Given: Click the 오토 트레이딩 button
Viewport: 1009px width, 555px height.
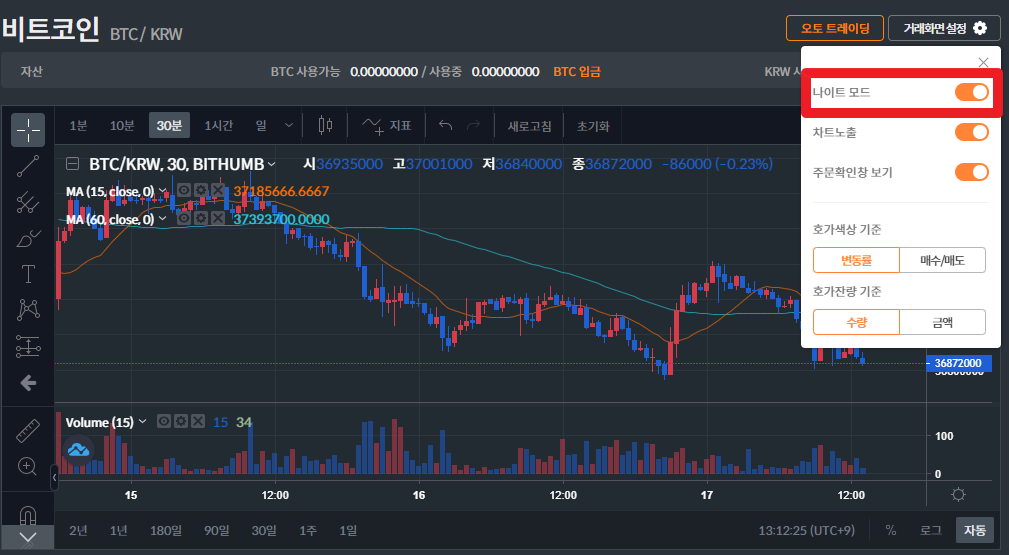Looking at the screenshot, I should 835,28.
